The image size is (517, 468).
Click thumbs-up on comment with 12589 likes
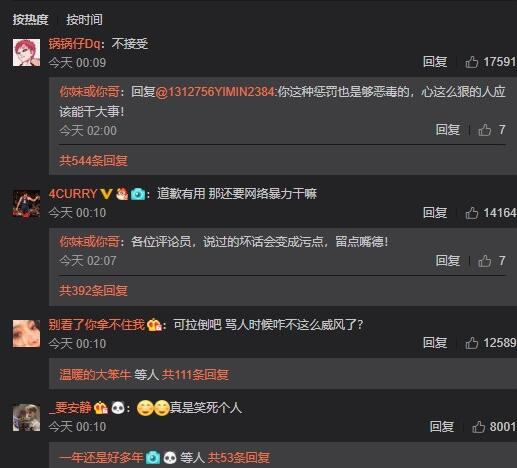[472, 343]
